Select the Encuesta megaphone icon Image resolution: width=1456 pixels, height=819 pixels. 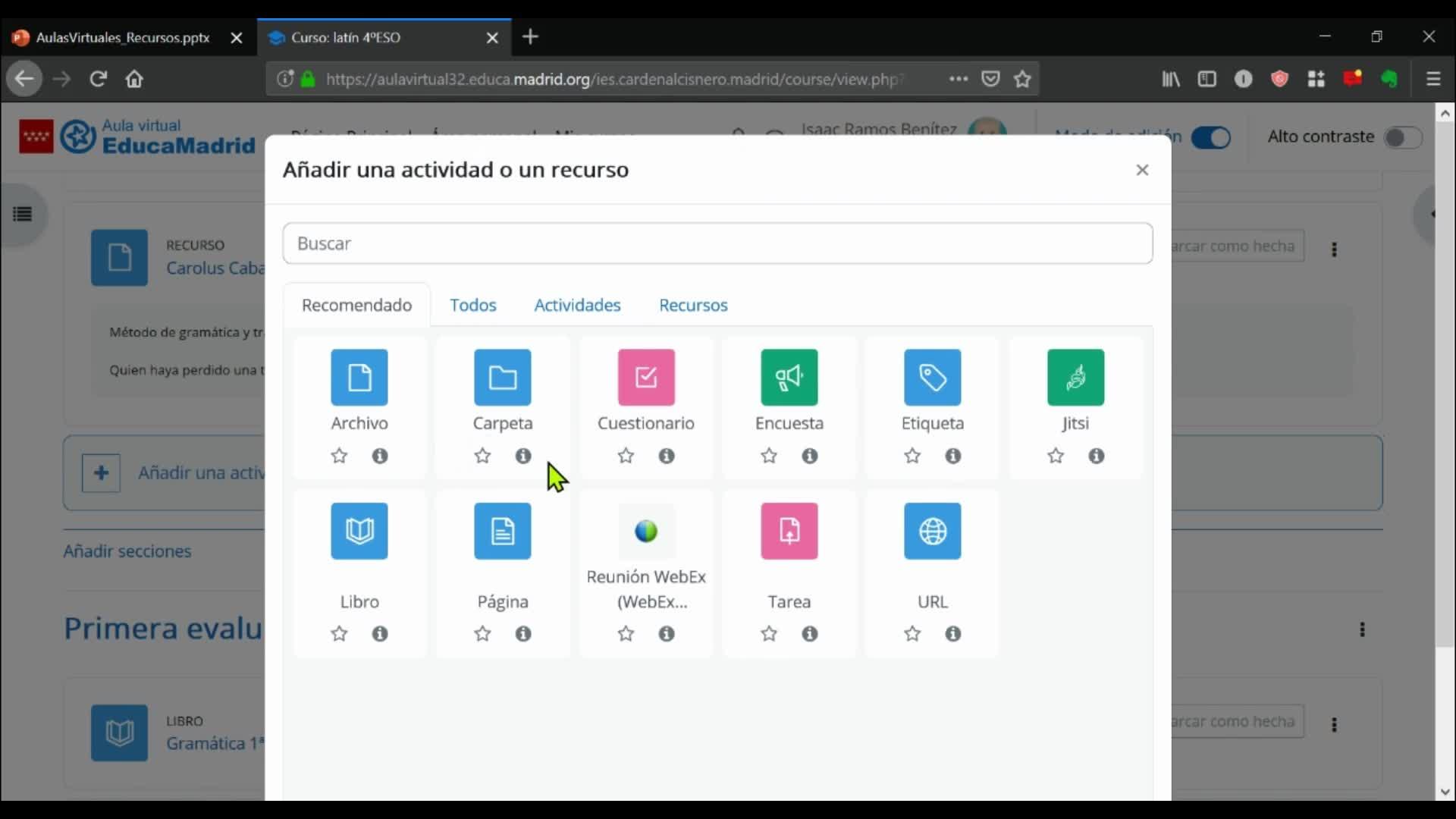tap(789, 377)
